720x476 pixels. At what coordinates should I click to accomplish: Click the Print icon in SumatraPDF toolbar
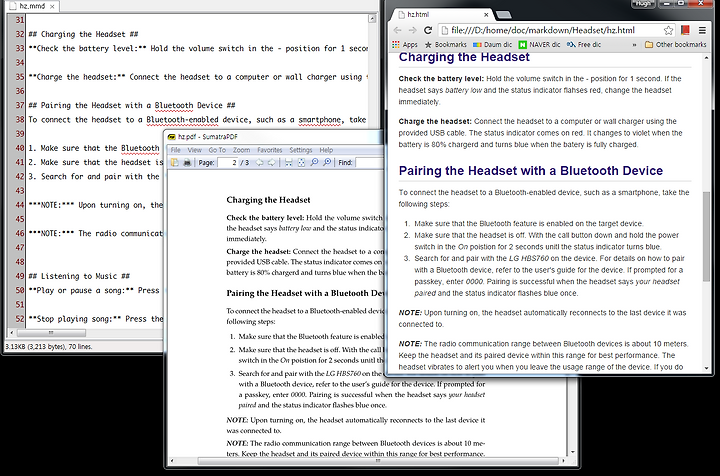187,162
